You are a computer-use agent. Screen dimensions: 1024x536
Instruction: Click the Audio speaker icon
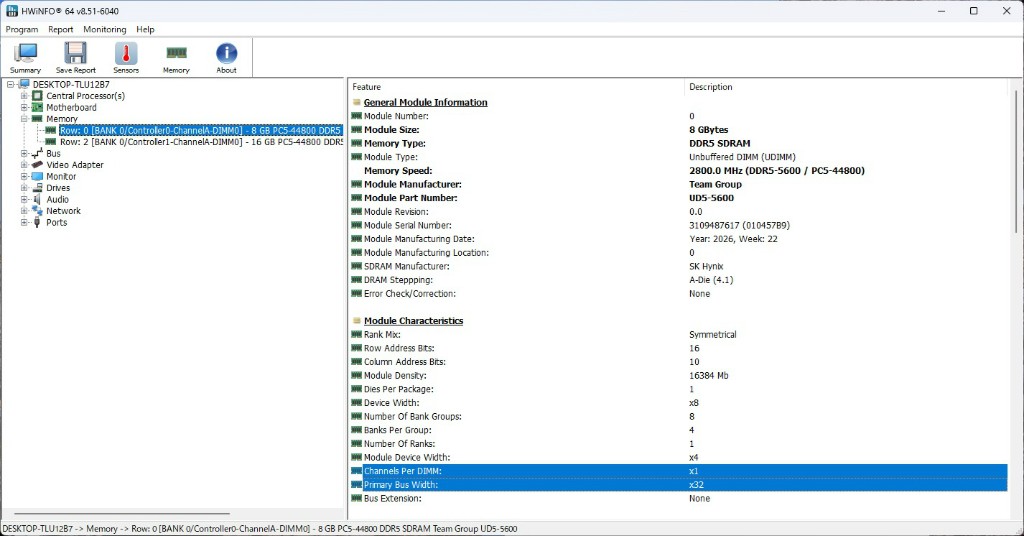point(37,199)
